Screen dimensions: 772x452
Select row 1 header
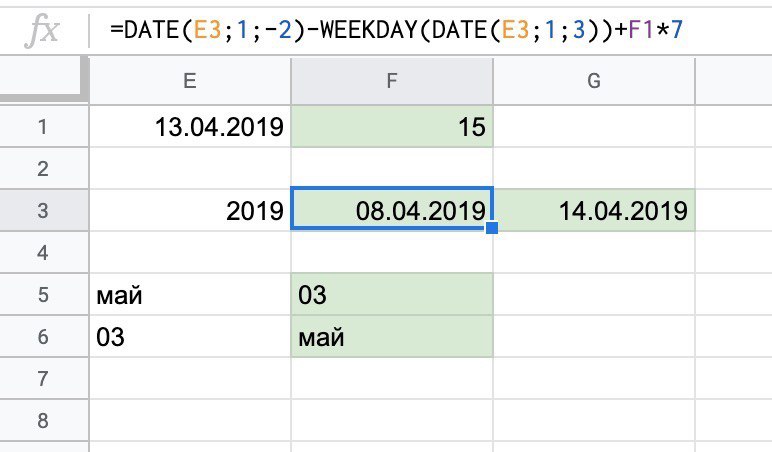coord(44,127)
